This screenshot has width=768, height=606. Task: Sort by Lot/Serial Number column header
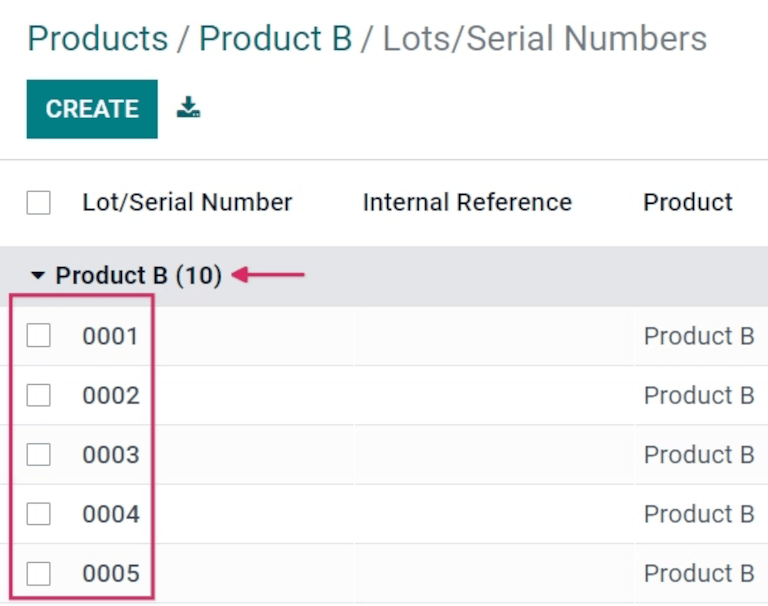click(187, 202)
